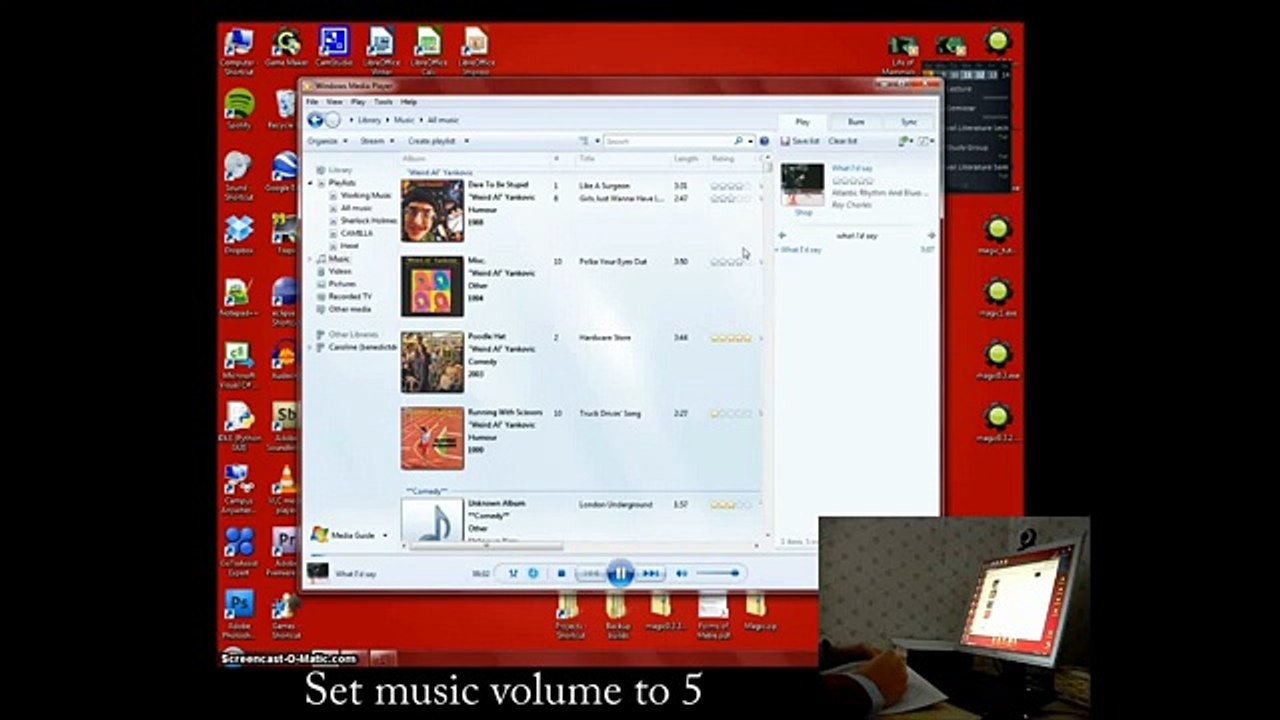1280x720 pixels.
Task: Select the song Like A Surgeon
Action: 604,186
